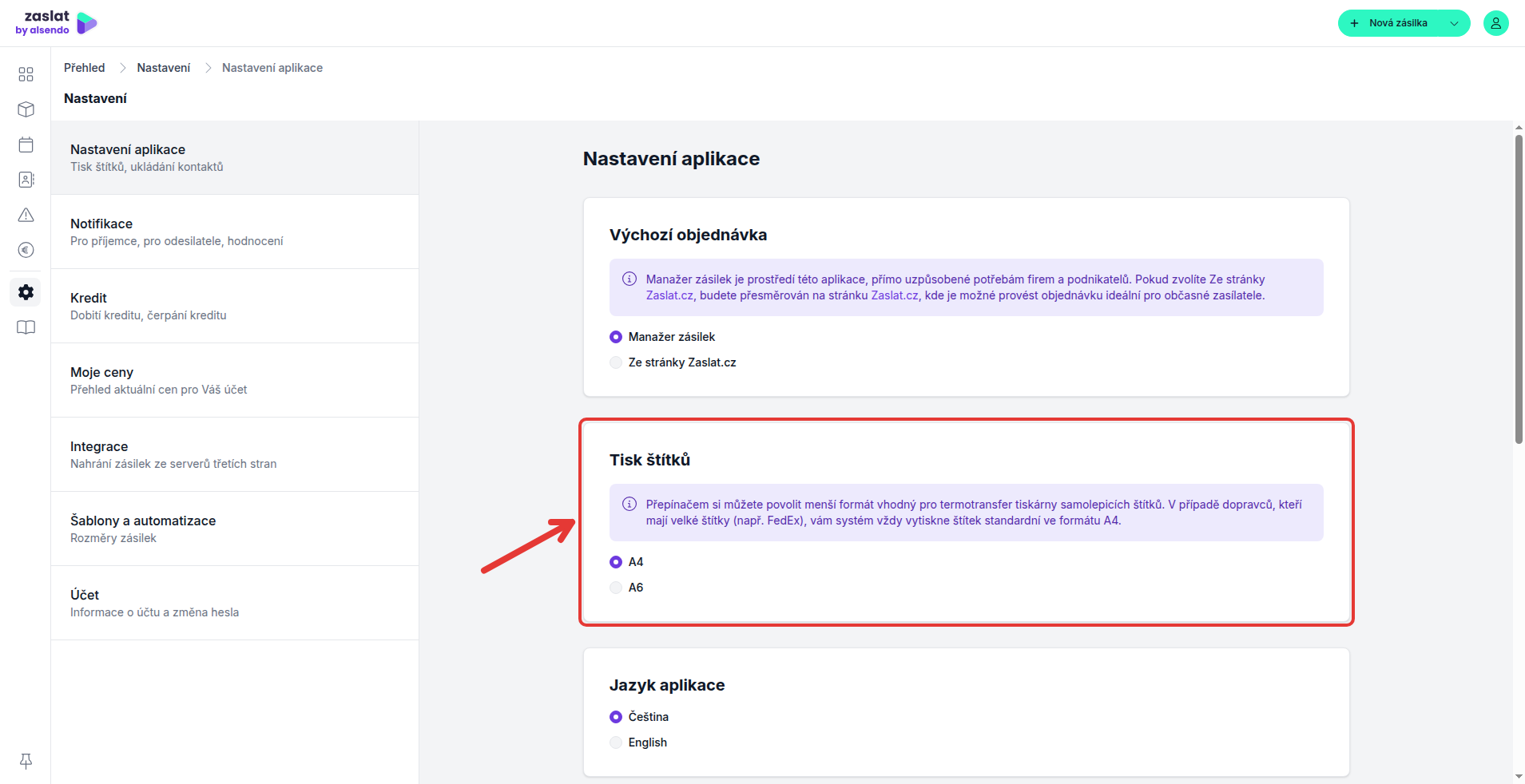Open the documentation book icon in sidebar
This screenshot has width=1525, height=784.
[26, 327]
